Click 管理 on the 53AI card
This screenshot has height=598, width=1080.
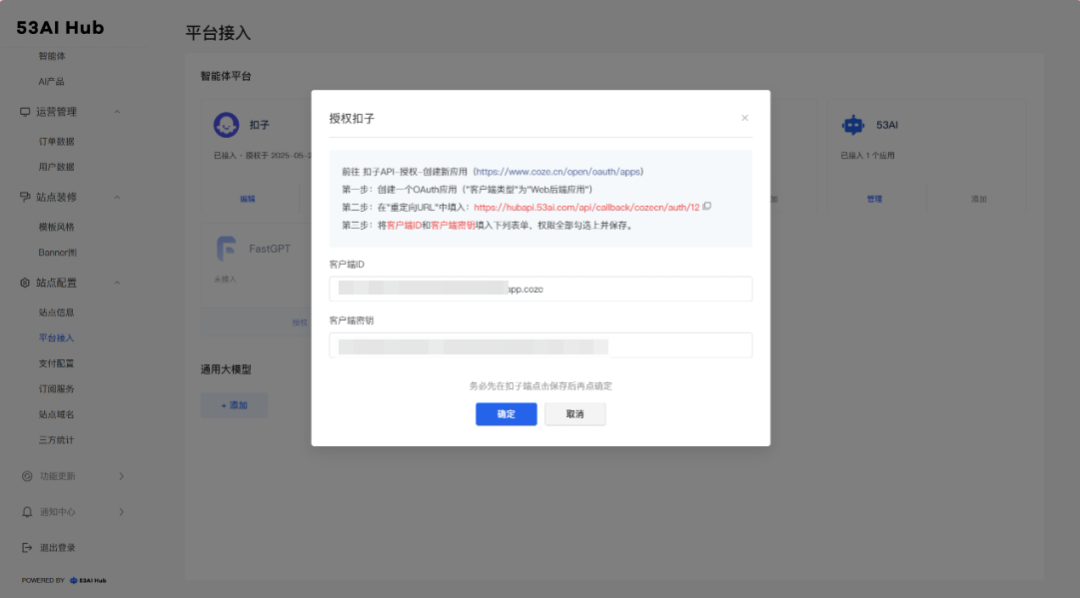click(x=875, y=198)
